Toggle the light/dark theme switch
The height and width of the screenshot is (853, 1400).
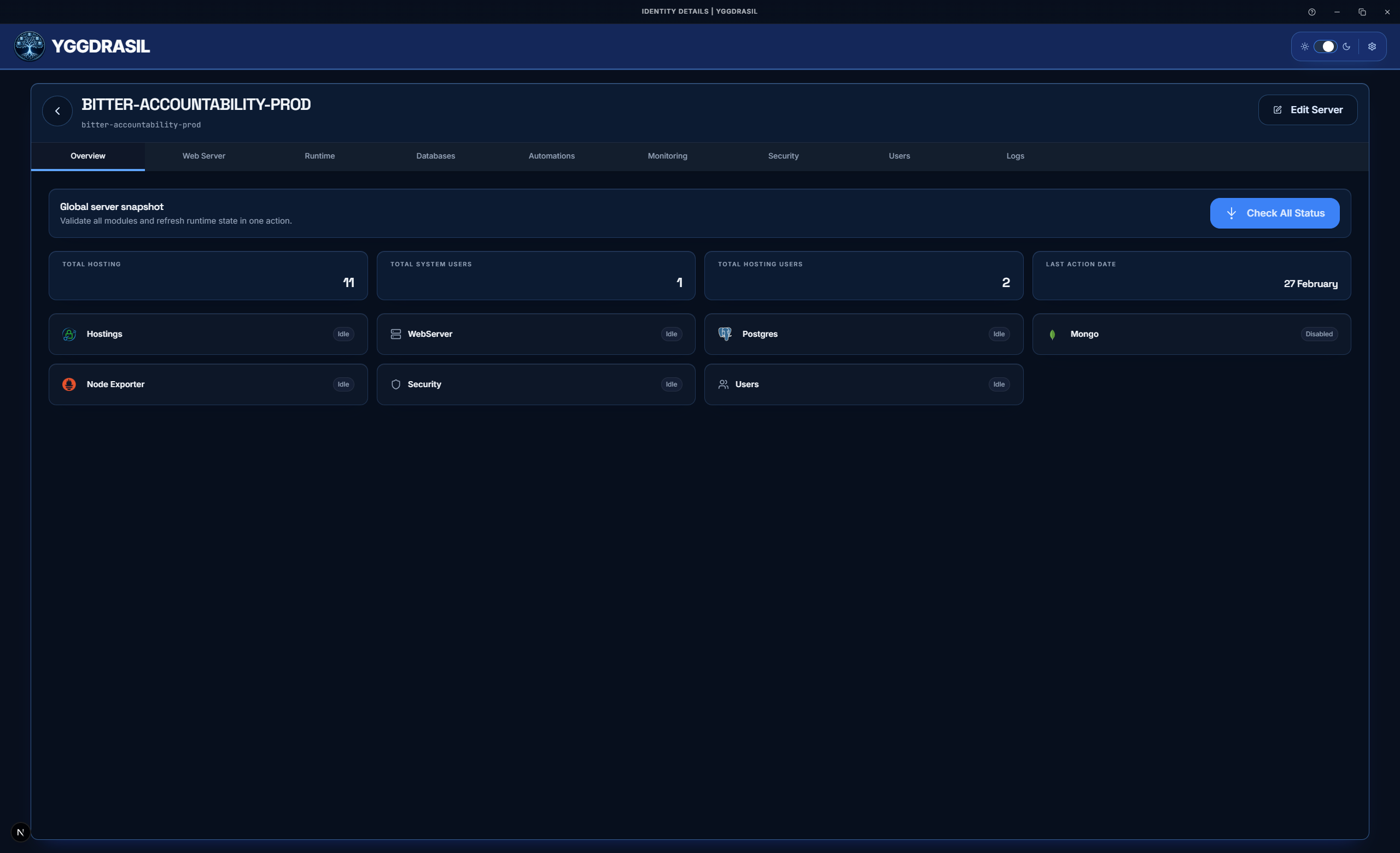[1326, 46]
